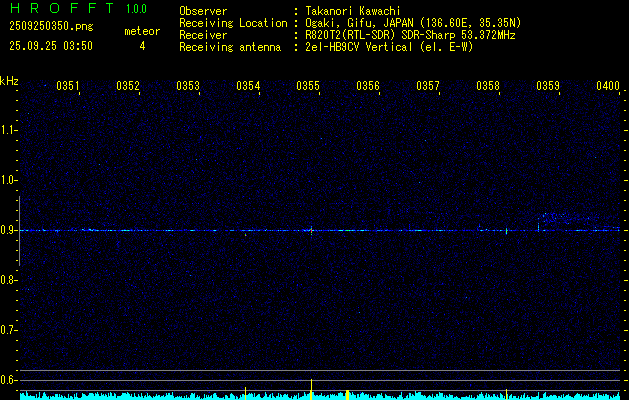This screenshot has width=629, height=400.
Task: Click the meteor count value 4
Action: coord(142,46)
